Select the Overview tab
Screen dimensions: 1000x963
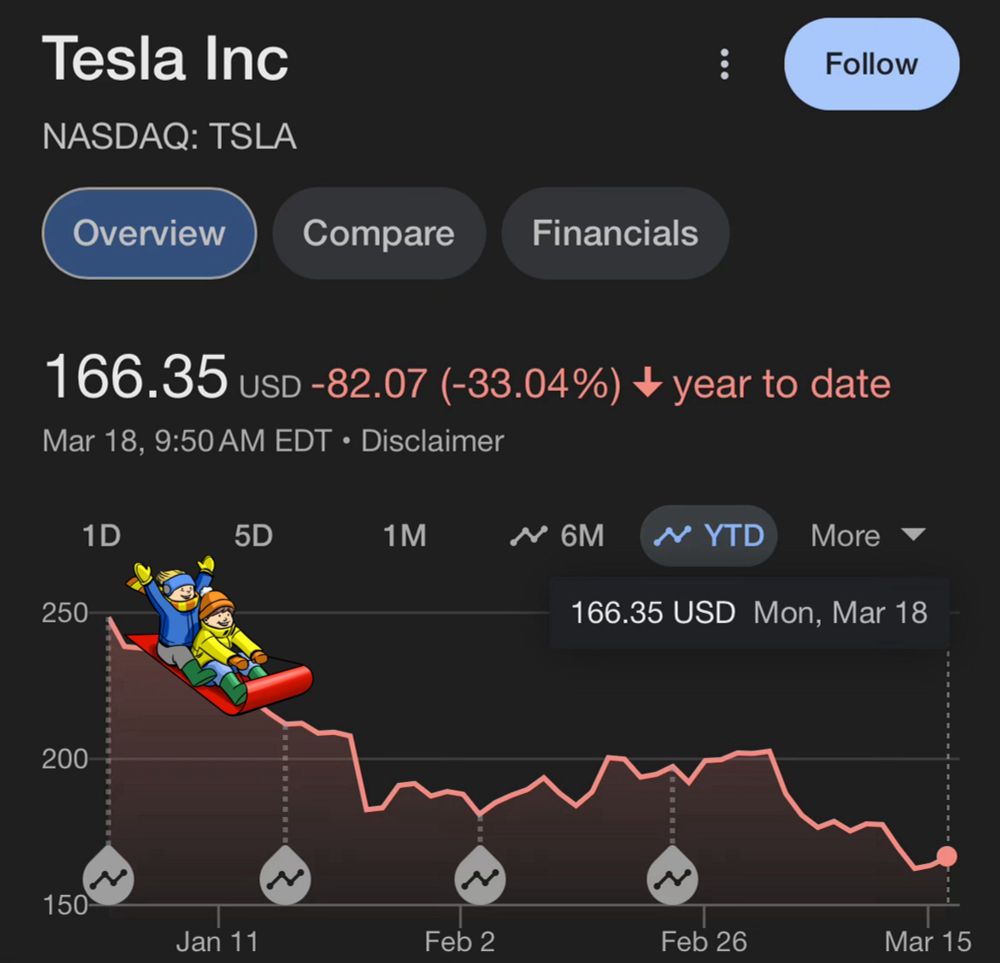(x=149, y=233)
